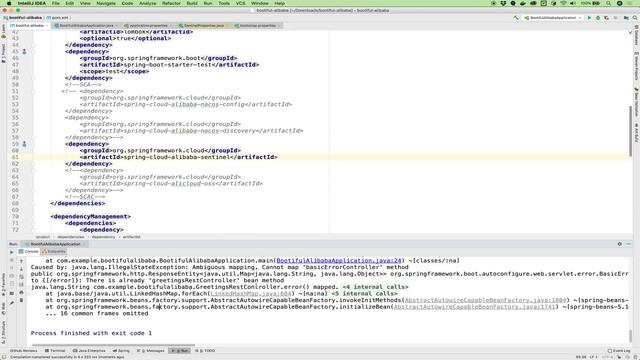Open the Build menu
This screenshot has width=640, height=360.
point(192,3)
